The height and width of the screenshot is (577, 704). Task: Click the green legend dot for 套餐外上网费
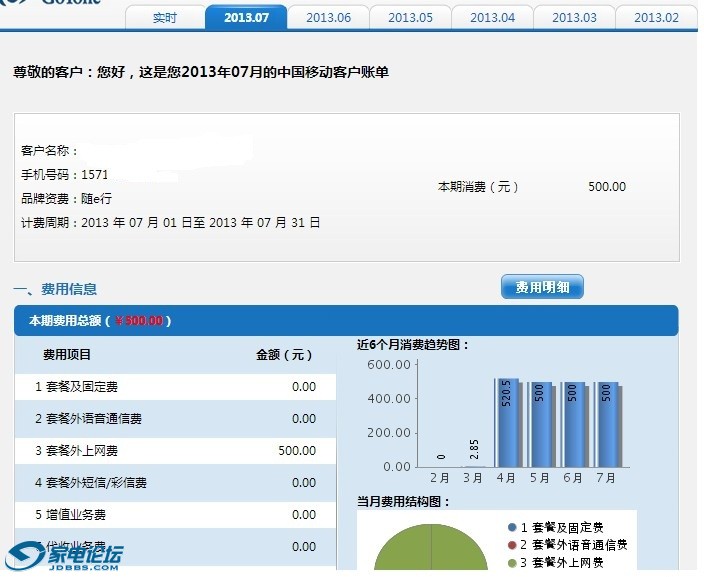(512, 563)
